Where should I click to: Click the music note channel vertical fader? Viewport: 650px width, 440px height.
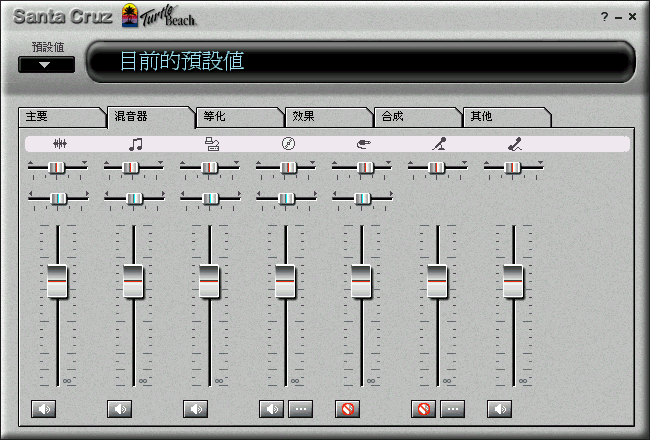[x=133, y=281]
